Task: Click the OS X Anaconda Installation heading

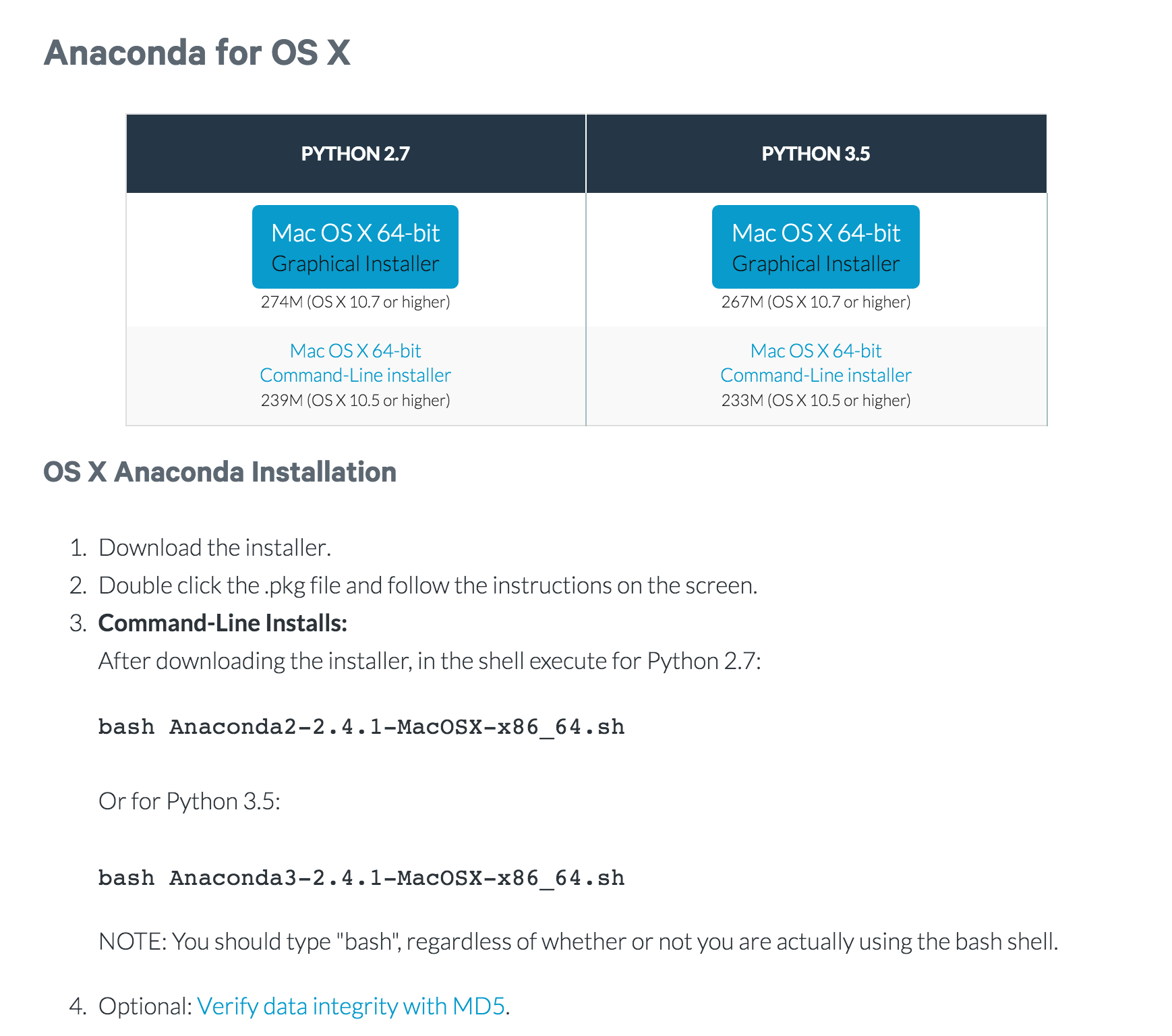Action: pos(220,471)
